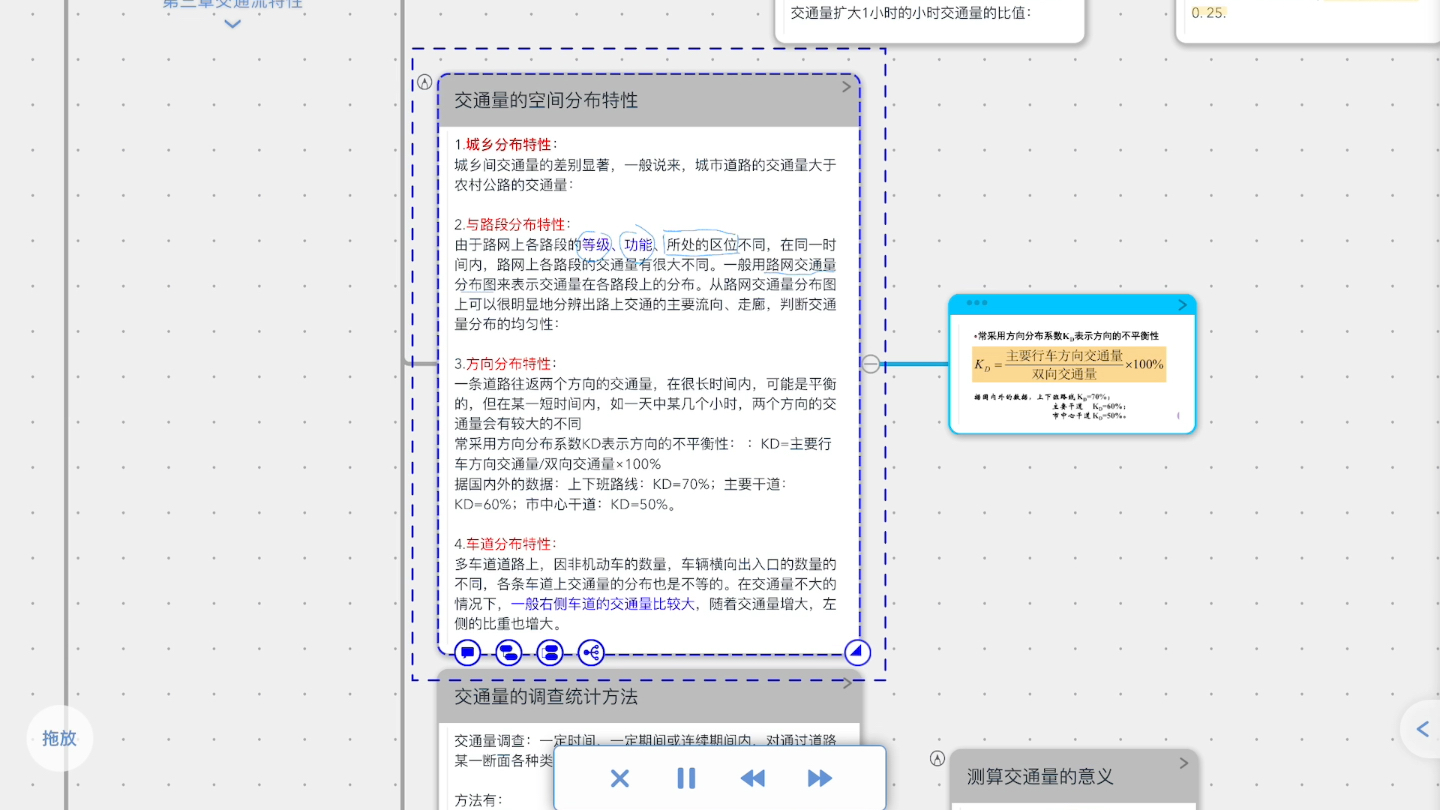Click the add child node icon
The height and width of the screenshot is (810, 1440).
click(x=508, y=653)
